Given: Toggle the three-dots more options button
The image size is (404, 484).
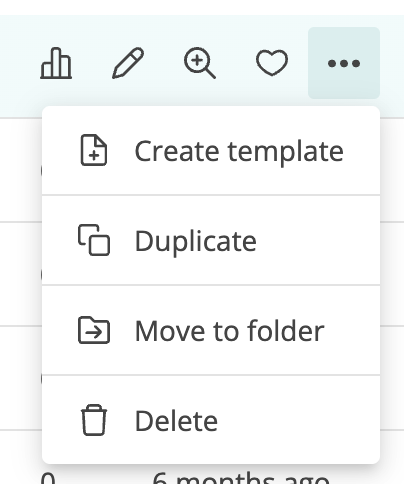Looking at the screenshot, I should (x=344, y=63).
